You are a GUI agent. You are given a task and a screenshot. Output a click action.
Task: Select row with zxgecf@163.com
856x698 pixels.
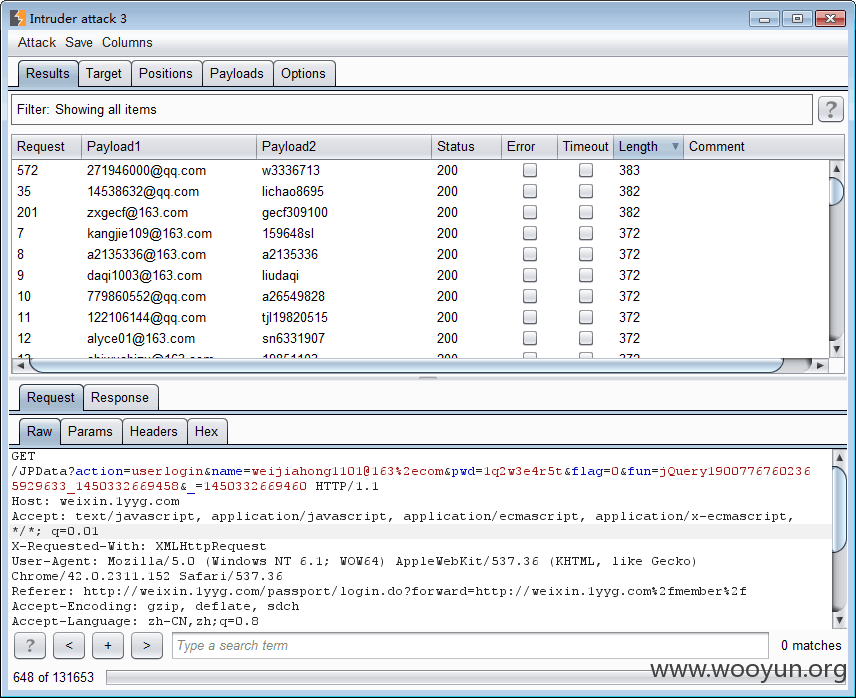420,212
